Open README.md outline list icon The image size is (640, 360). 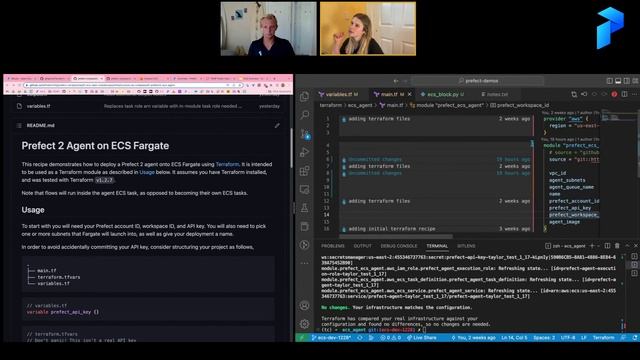19,125
